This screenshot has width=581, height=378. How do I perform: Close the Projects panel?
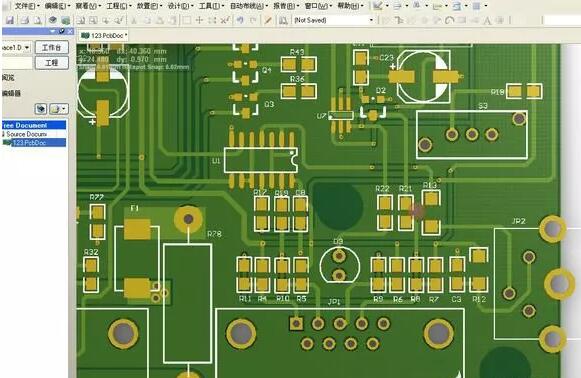pyautogui.click(x=70, y=32)
